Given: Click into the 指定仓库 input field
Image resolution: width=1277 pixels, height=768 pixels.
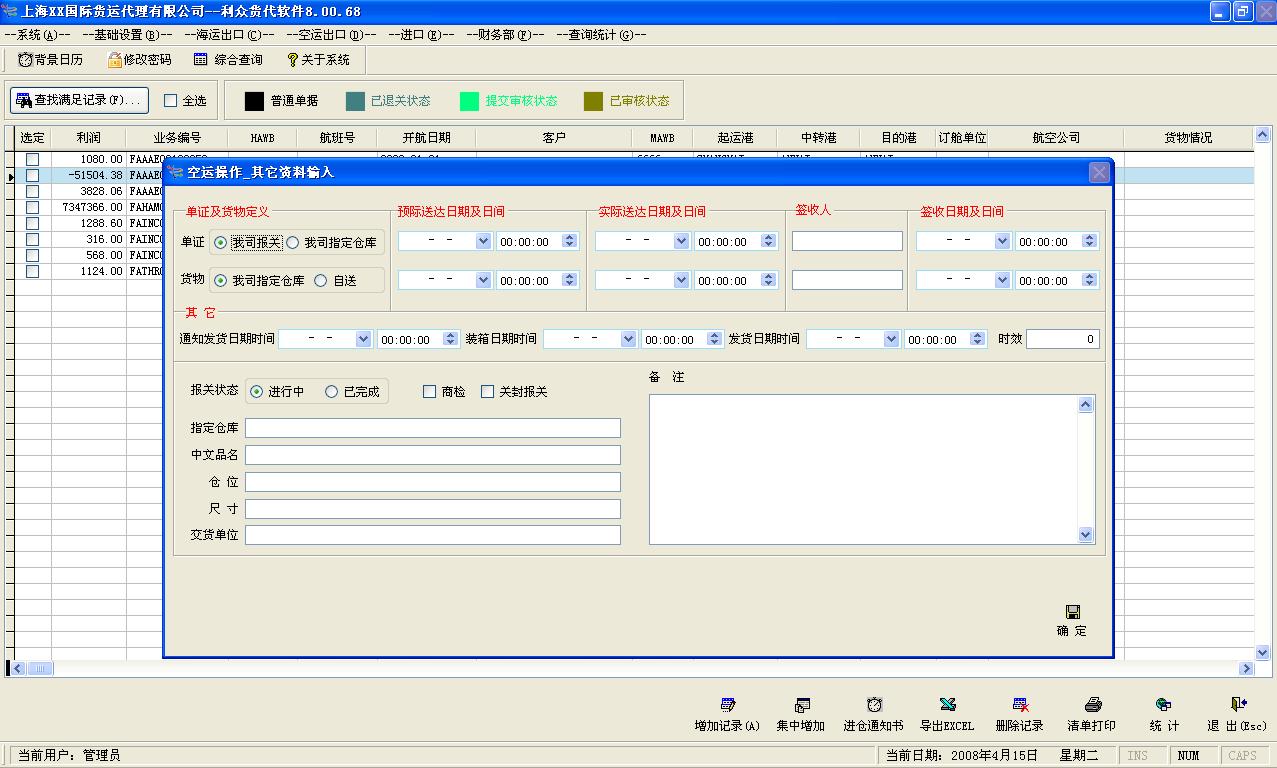Looking at the screenshot, I should point(433,428).
